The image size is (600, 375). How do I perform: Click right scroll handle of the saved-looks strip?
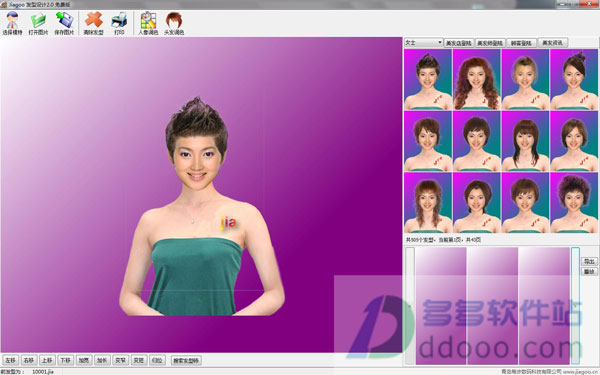(x=575, y=306)
